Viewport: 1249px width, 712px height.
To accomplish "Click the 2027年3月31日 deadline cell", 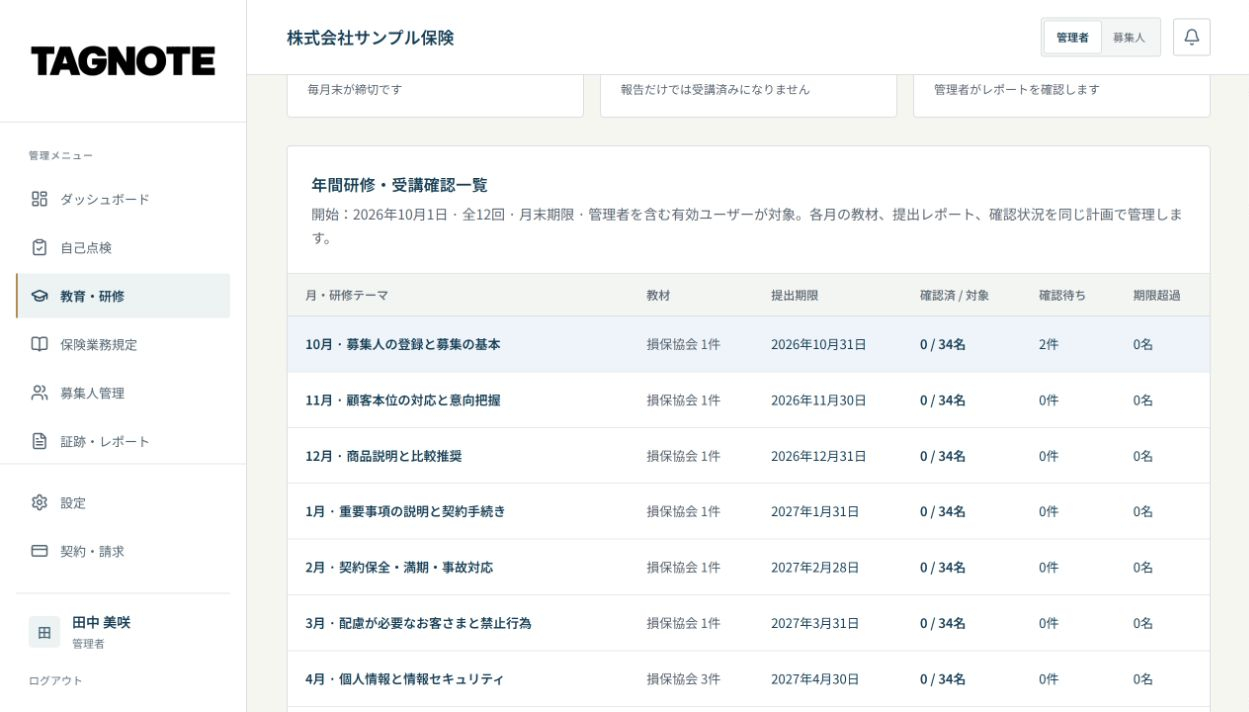I will pyautogui.click(x=815, y=623).
